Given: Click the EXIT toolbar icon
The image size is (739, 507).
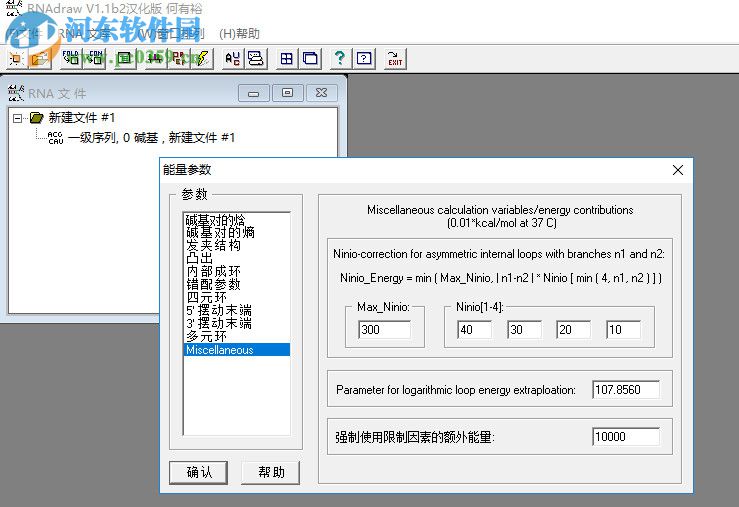Looking at the screenshot, I should (x=395, y=58).
